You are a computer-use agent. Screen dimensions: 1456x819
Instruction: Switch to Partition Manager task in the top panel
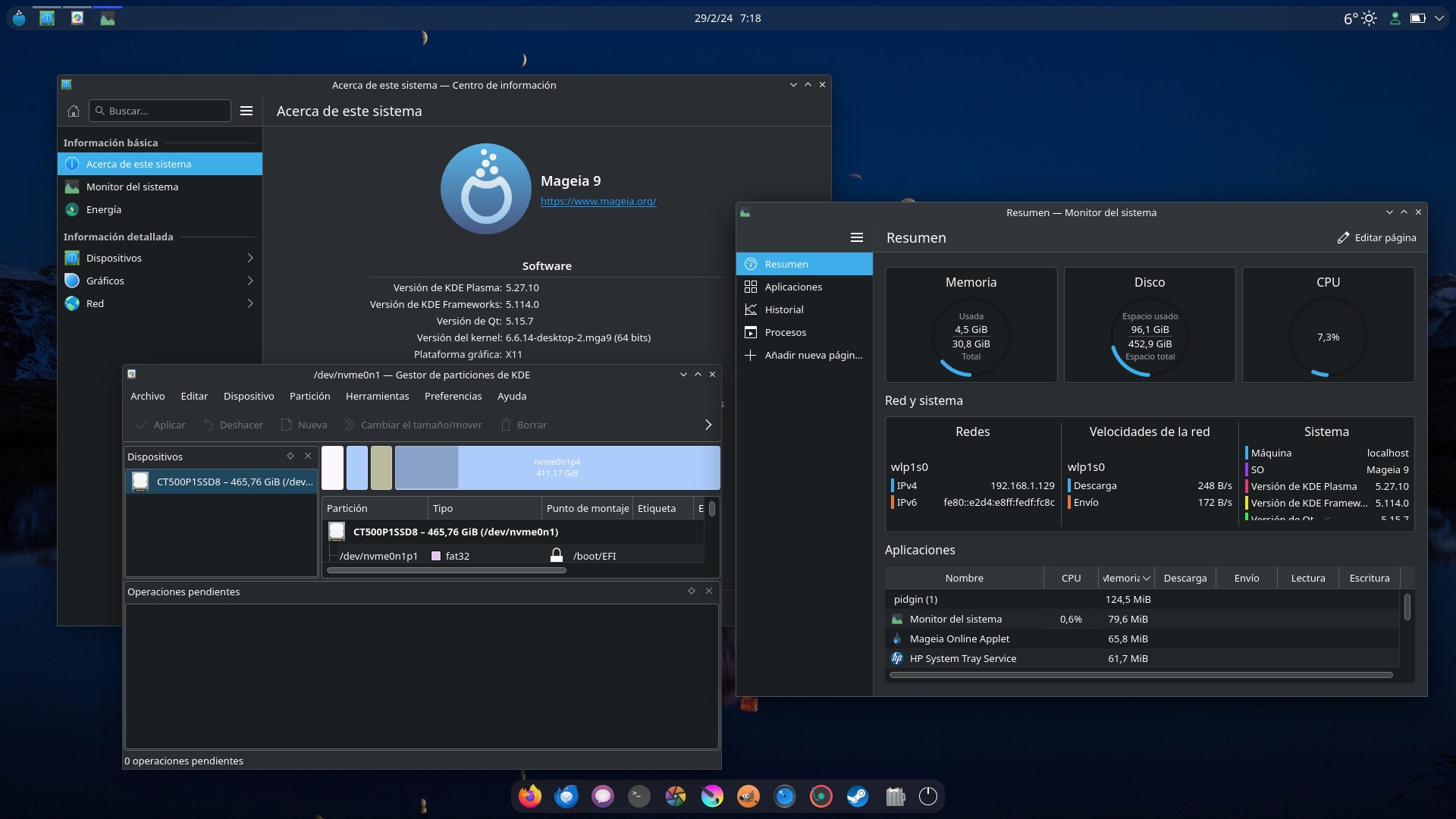pyautogui.click(x=77, y=18)
